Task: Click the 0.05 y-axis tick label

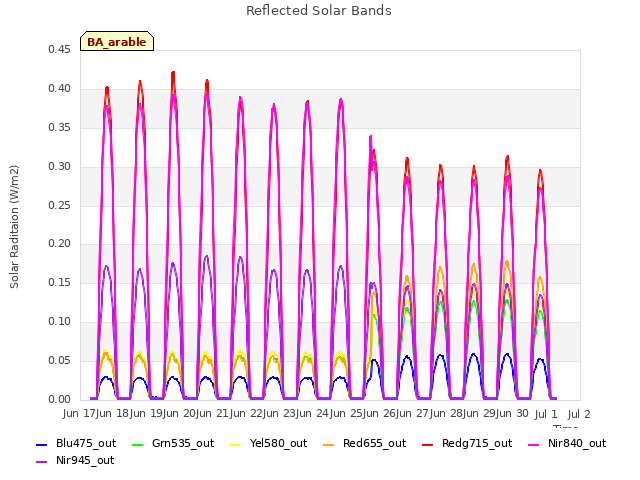Action: click(60, 360)
